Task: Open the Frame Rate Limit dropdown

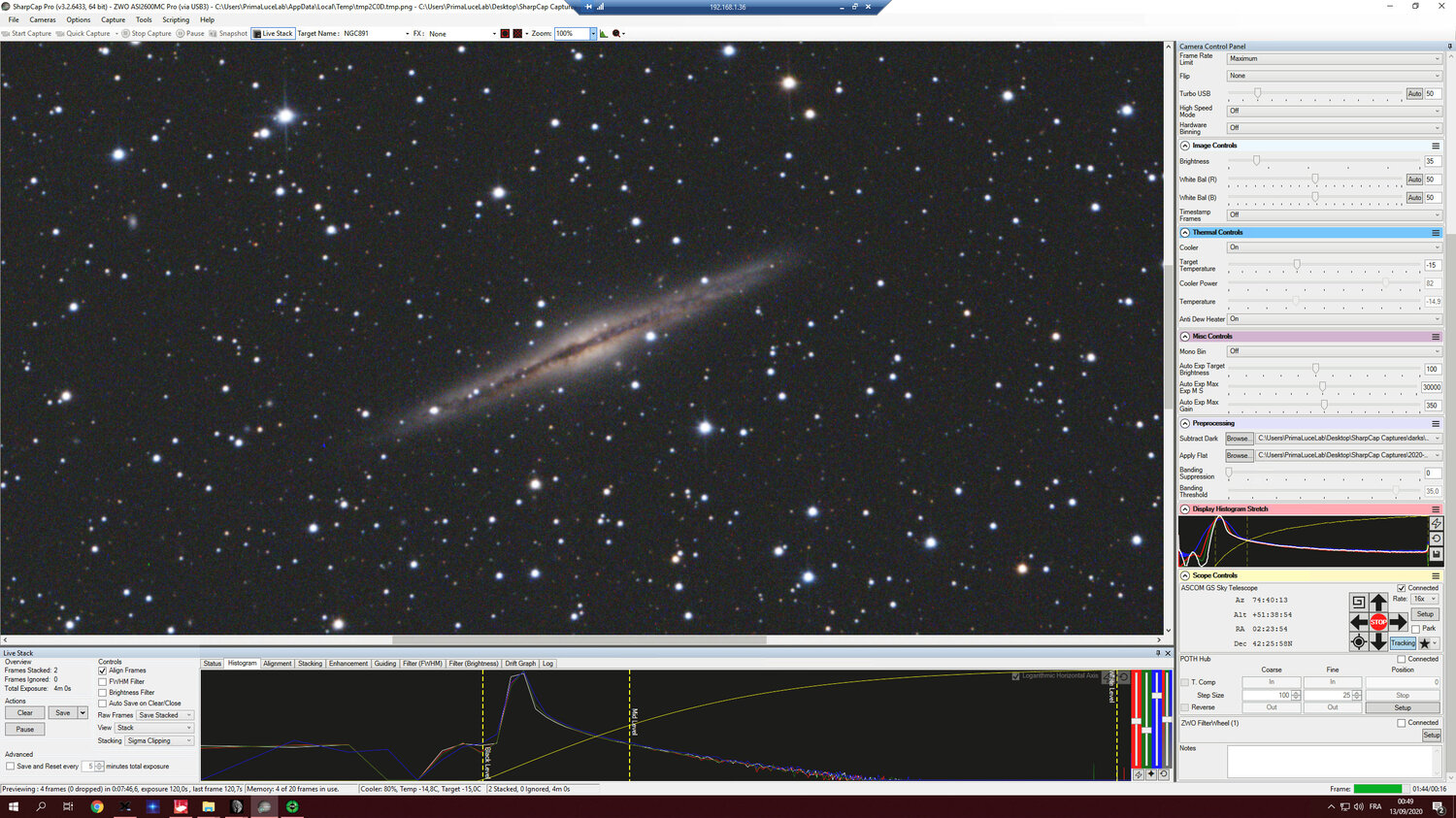Action: (x=1335, y=59)
